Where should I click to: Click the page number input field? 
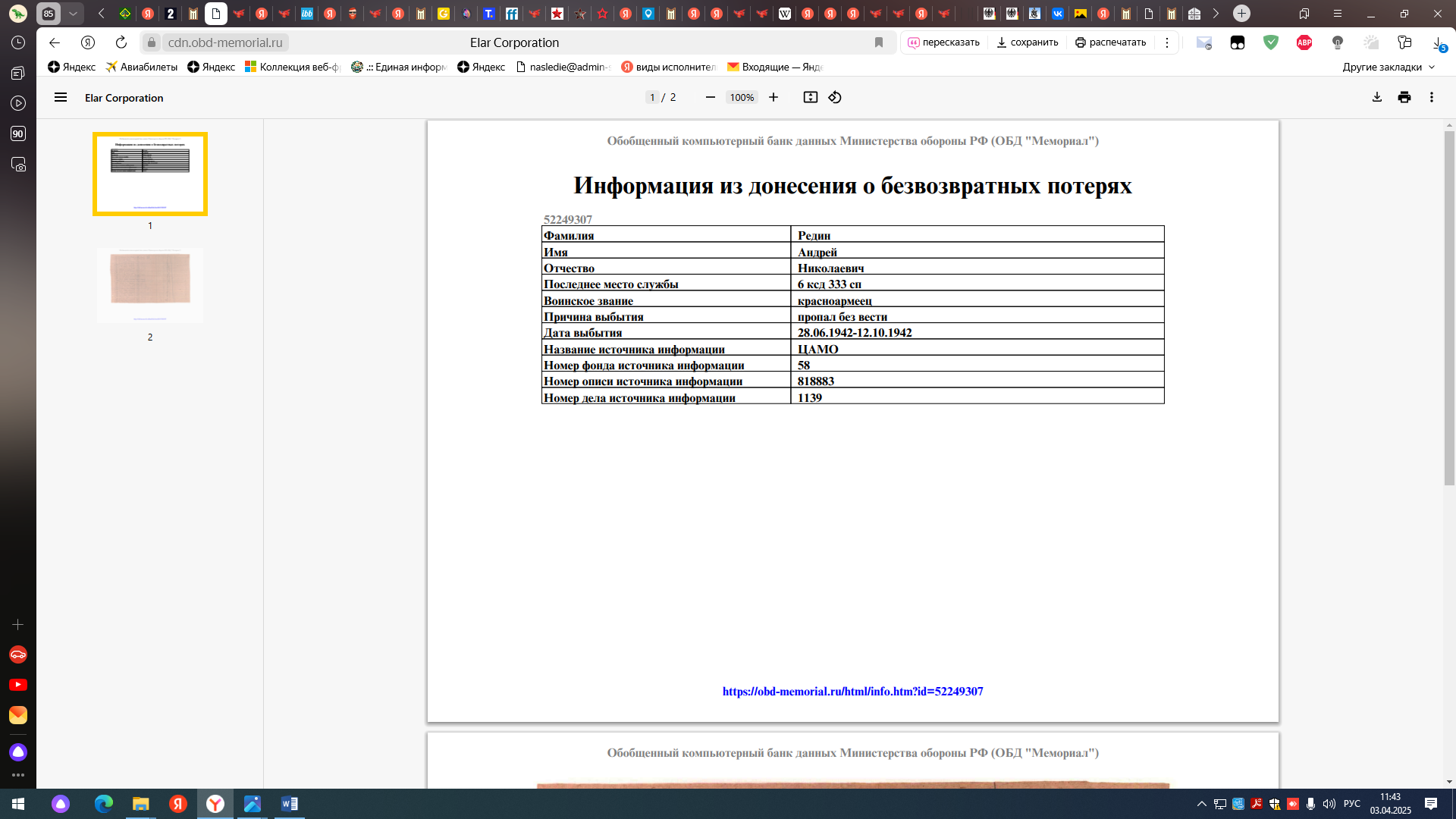(652, 97)
